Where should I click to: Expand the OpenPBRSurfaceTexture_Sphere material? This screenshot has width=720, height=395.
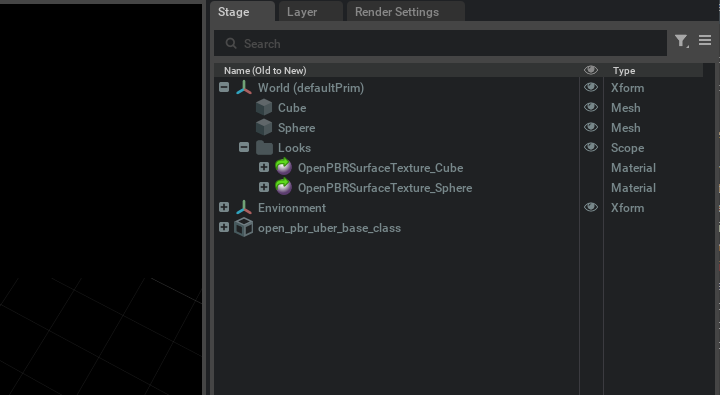pos(264,187)
